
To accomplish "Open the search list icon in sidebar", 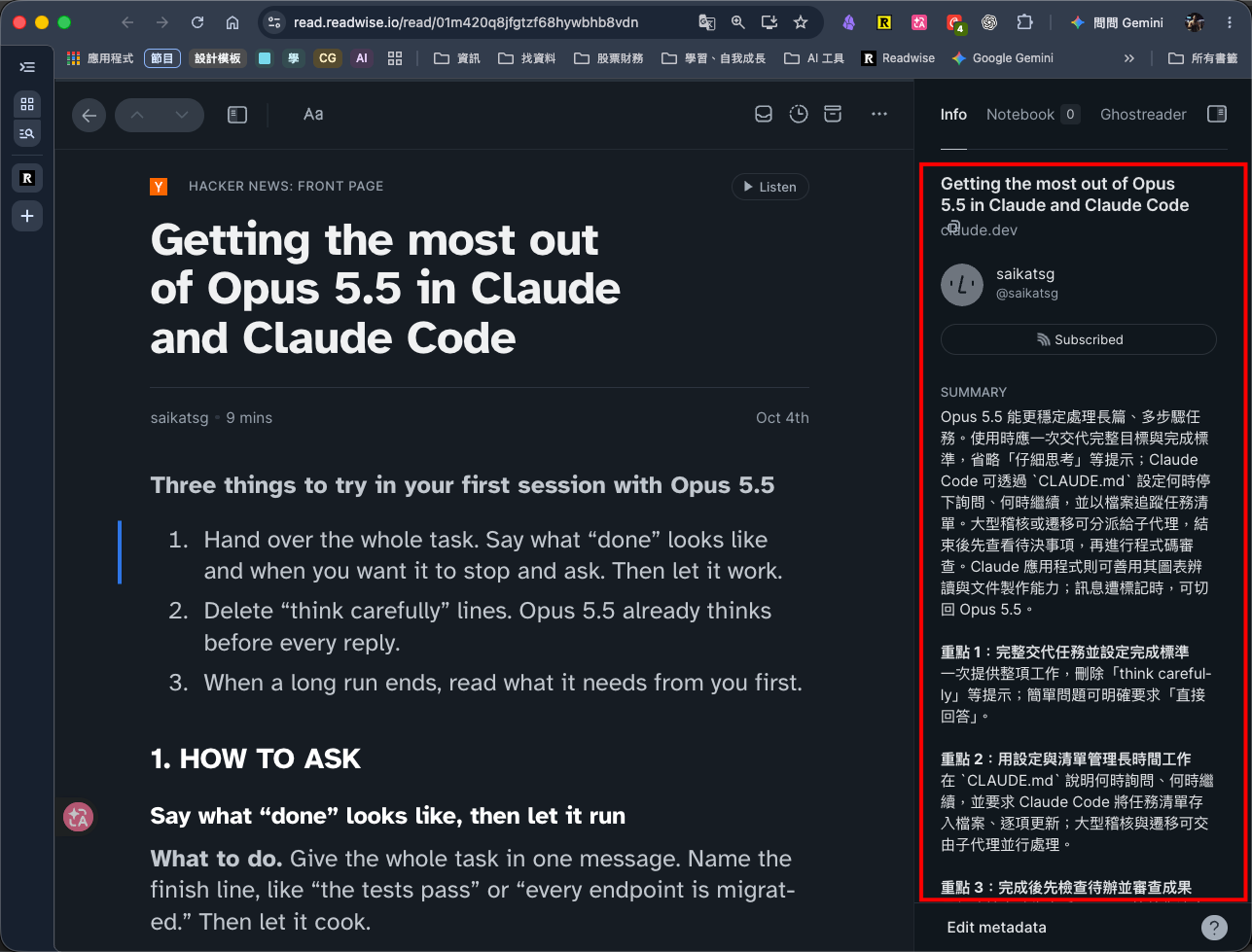I will coord(27,134).
